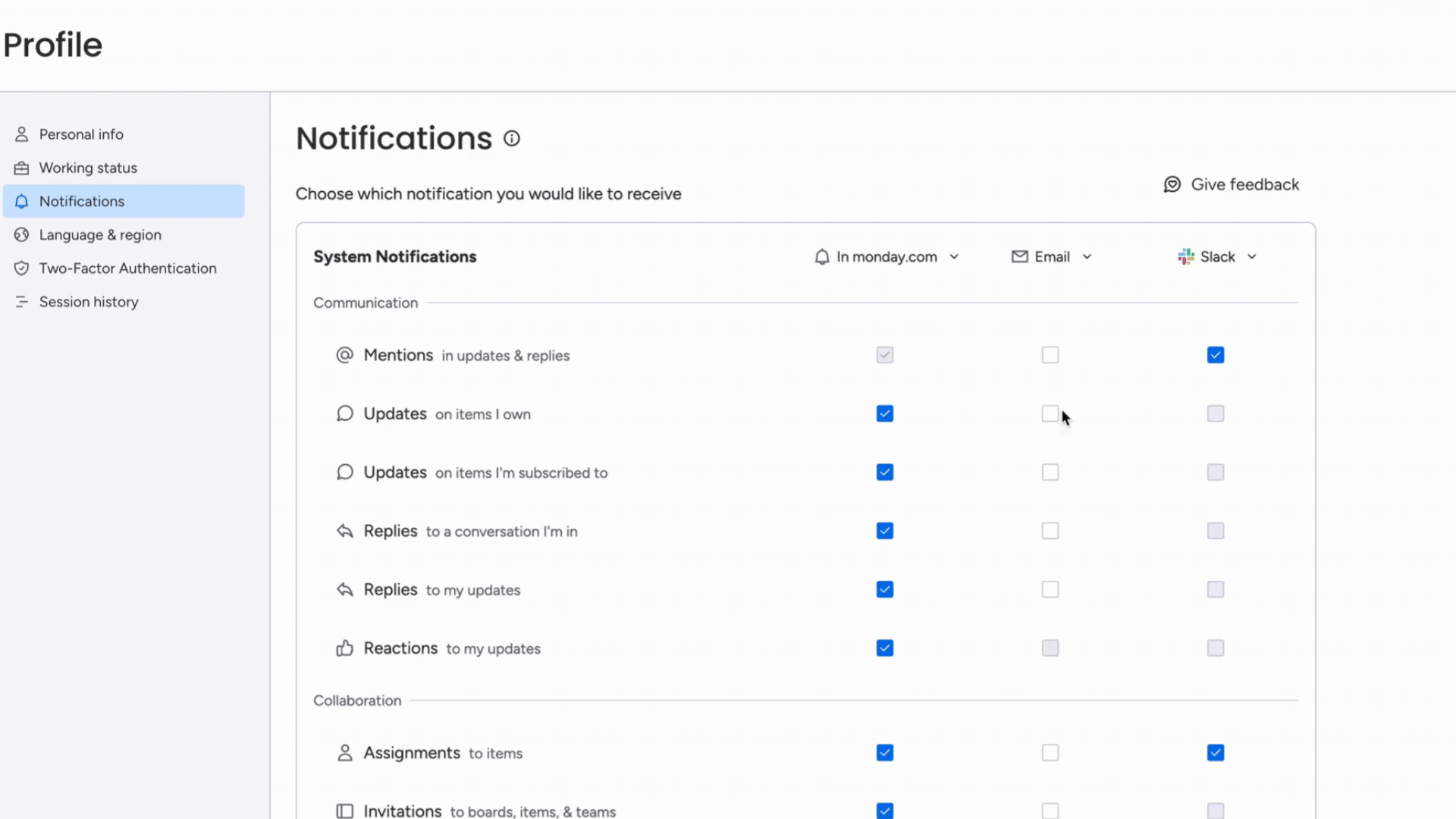Viewport: 1456px width, 819px height.
Task: Click the Notifications bell icon in sidebar
Action: [21, 201]
